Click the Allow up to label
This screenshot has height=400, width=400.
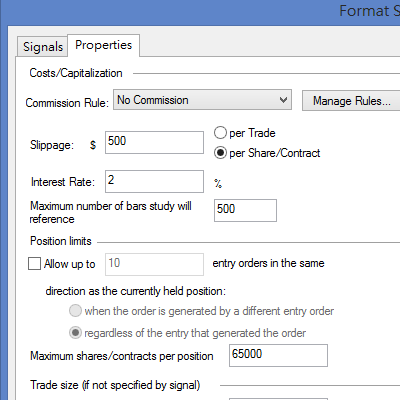(70, 264)
